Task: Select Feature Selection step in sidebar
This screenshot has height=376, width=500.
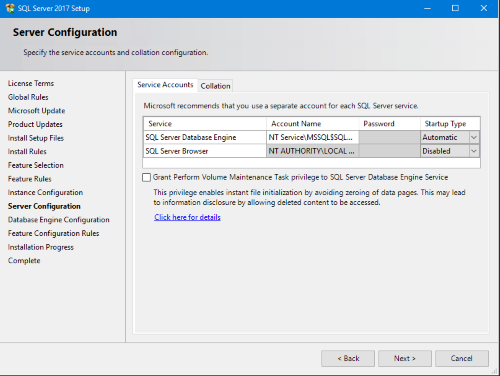Action: [x=36, y=165]
